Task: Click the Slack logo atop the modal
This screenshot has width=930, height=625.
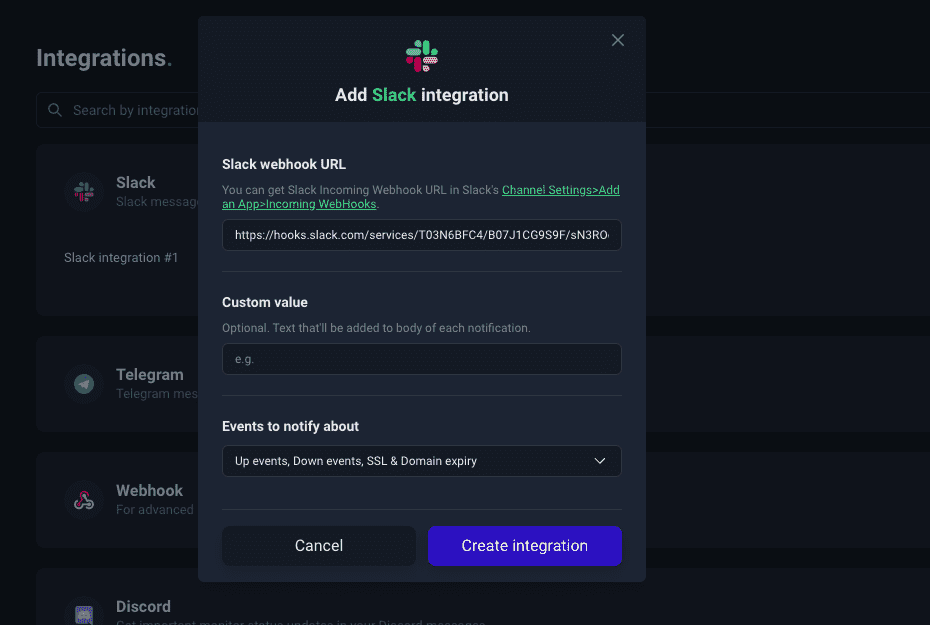Action: pos(421,55)
